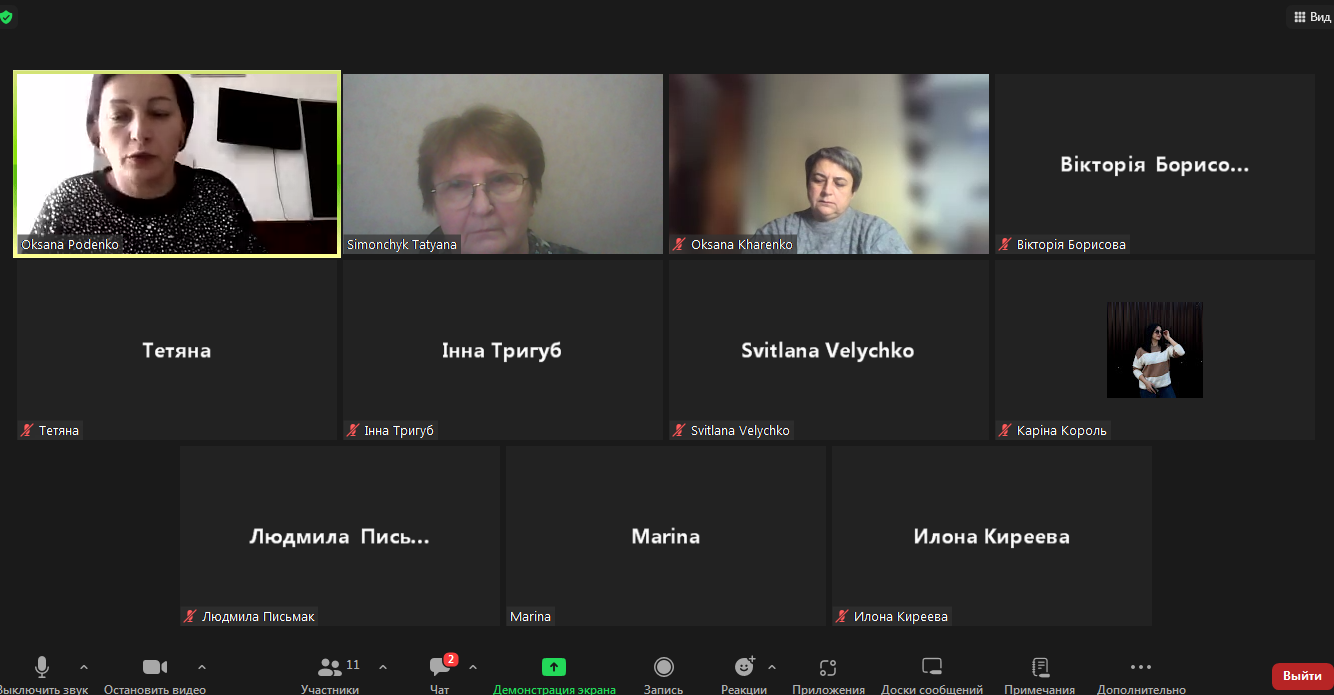Open Whiteboards (Доски сообщений) icon
The image size is (1334, 695).
coord(932,667)
